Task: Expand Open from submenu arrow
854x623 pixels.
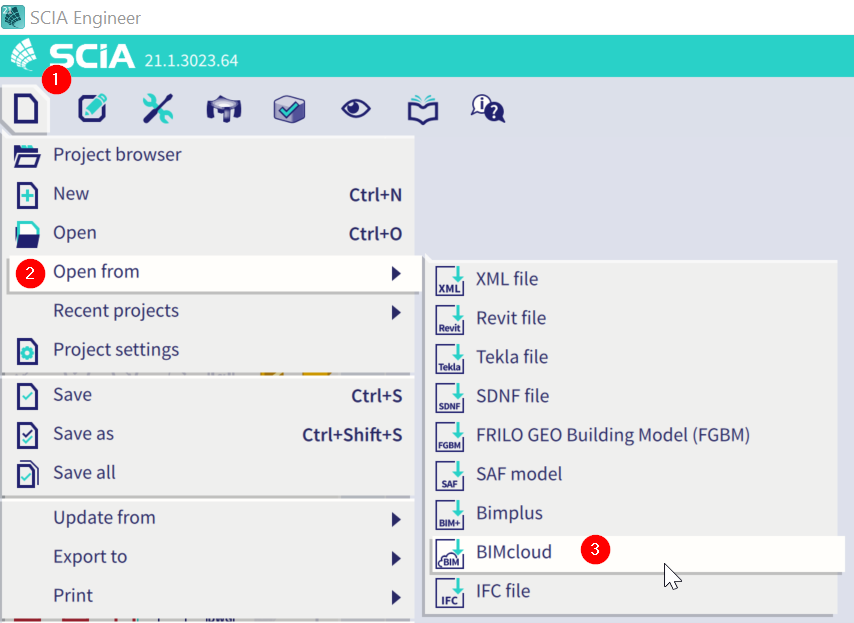Action: (x=396, y=273)
